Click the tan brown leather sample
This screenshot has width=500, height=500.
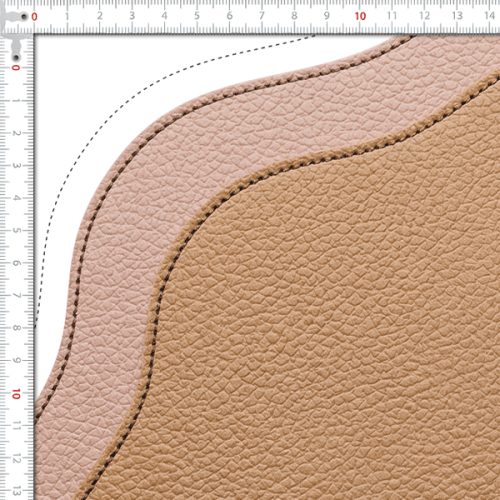[x=317, y=317]
